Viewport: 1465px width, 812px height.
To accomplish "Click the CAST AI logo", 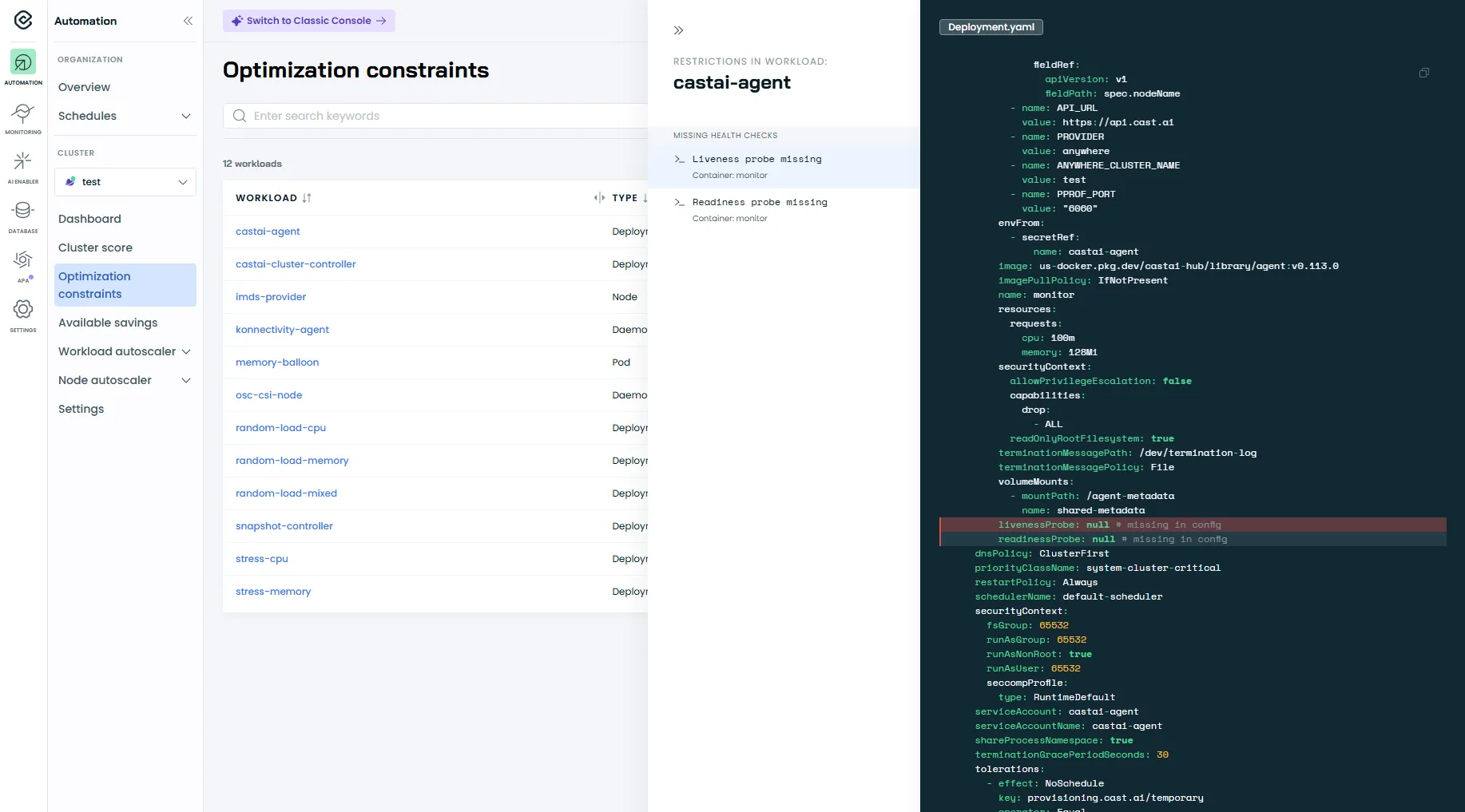I will click(23, 21).
